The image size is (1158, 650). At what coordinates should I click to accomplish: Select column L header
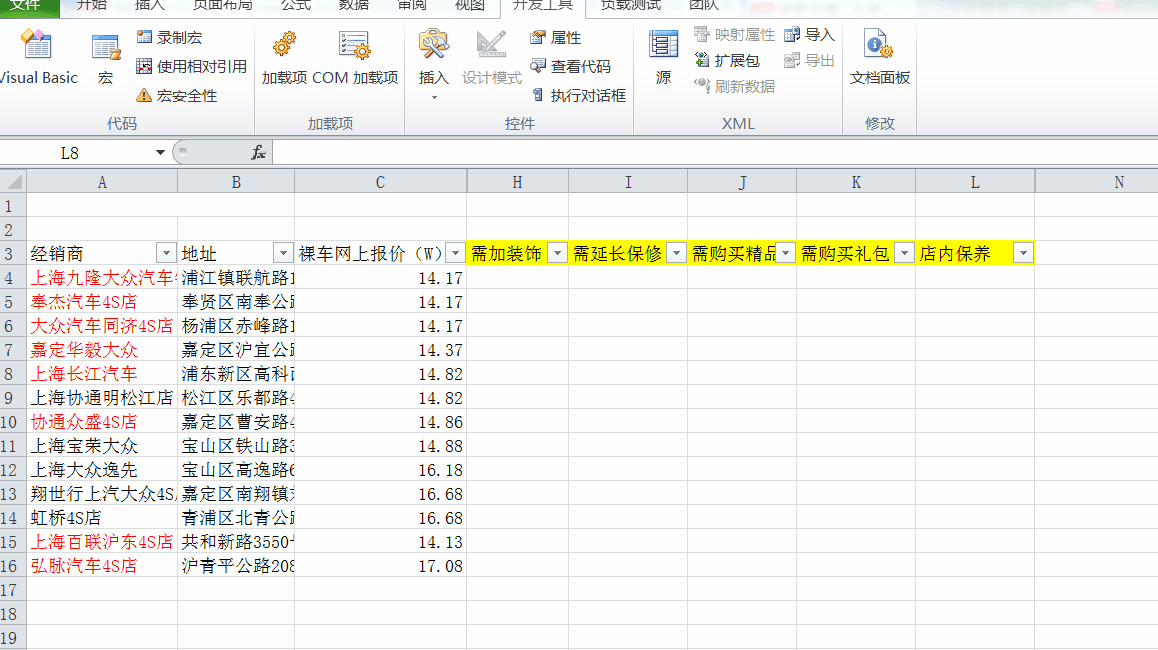[975, 182]
